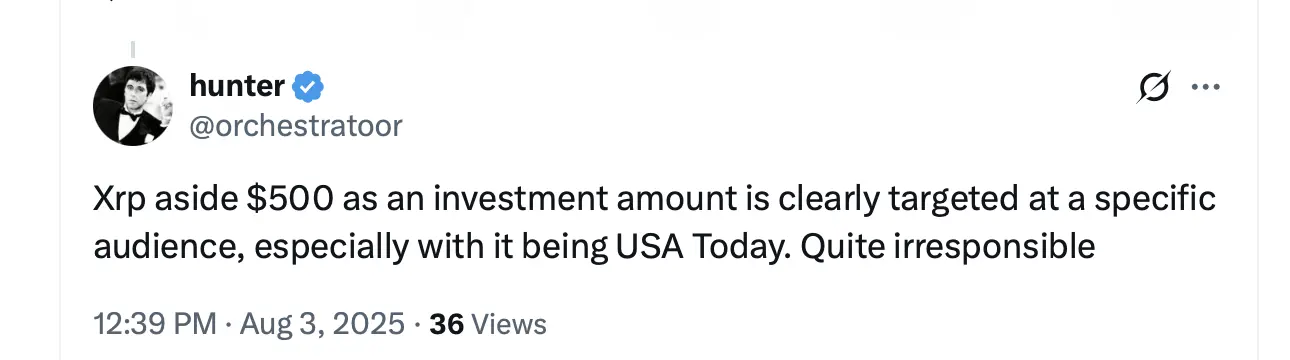Open the three-dot more options menu
1290x360 pixels.
pyautogui.click(x=1206, y=88)
